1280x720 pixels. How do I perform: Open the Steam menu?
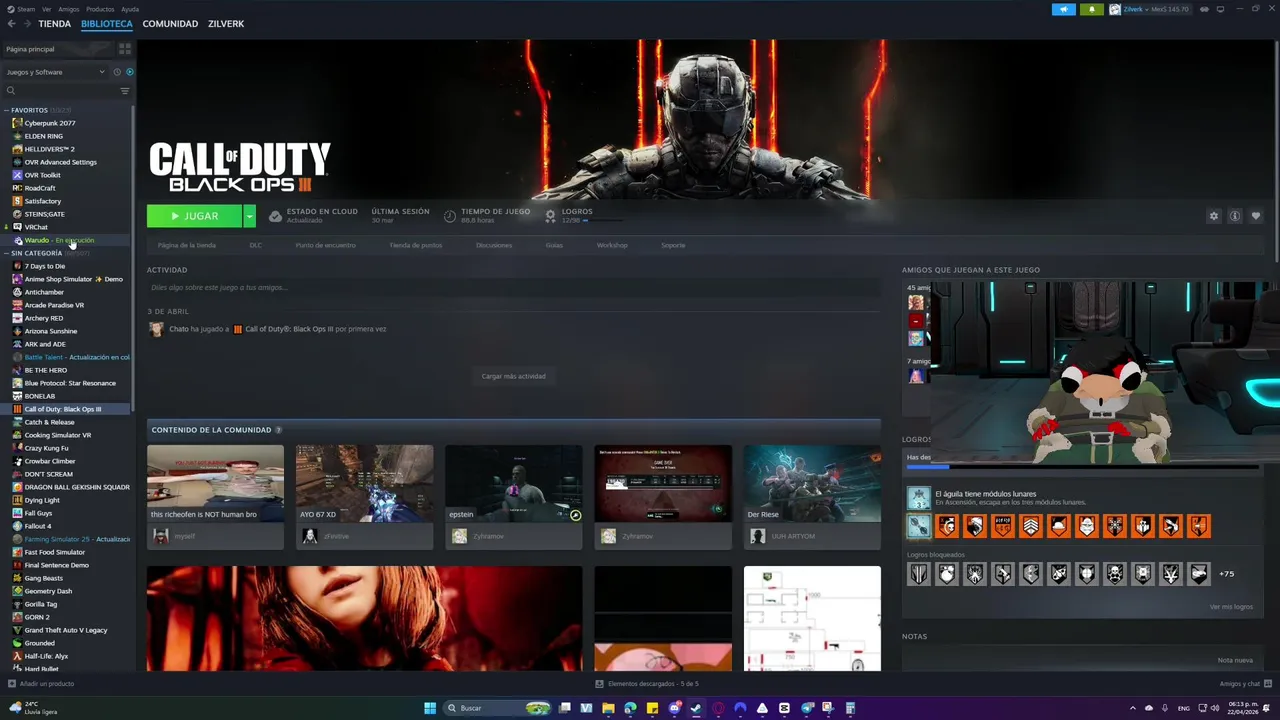click(24, 9)
